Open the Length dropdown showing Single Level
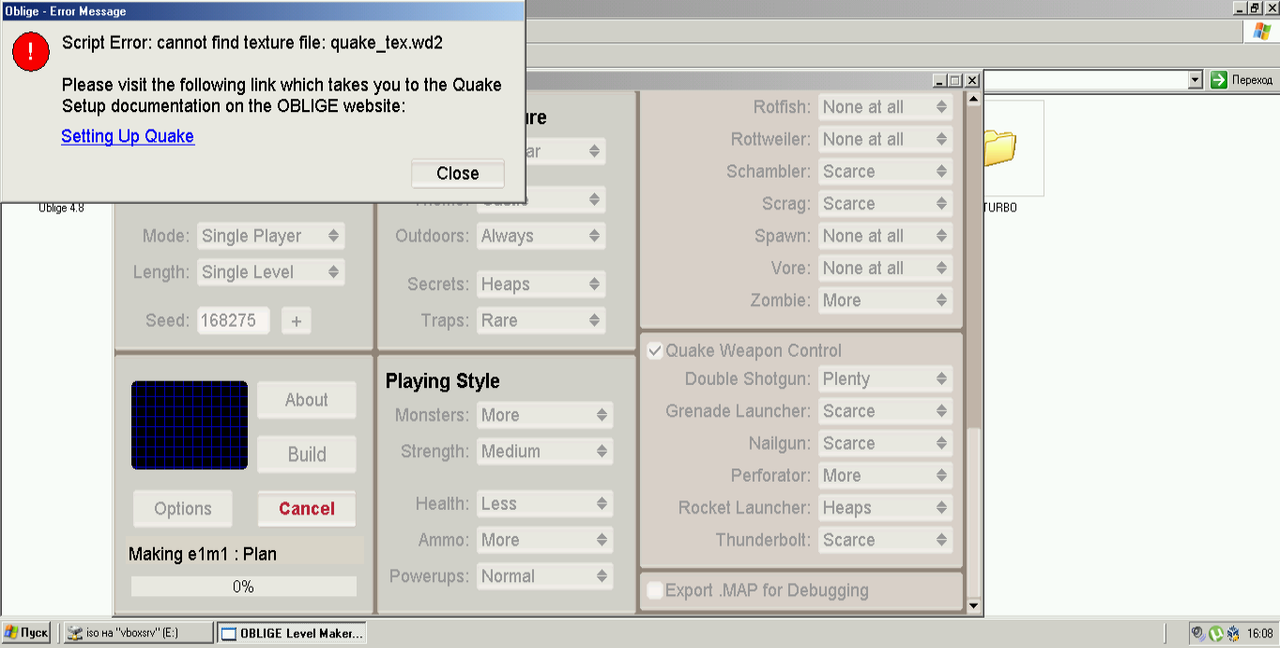The width and height of the screenshot is (1280, 648). (270, 272)
